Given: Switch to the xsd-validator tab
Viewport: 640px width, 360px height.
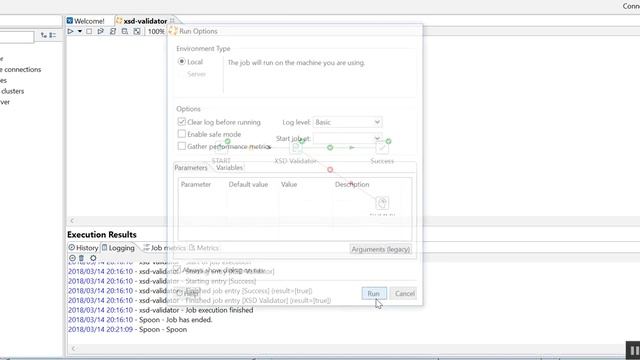Looking at the screenshot, I should [141, 20].
